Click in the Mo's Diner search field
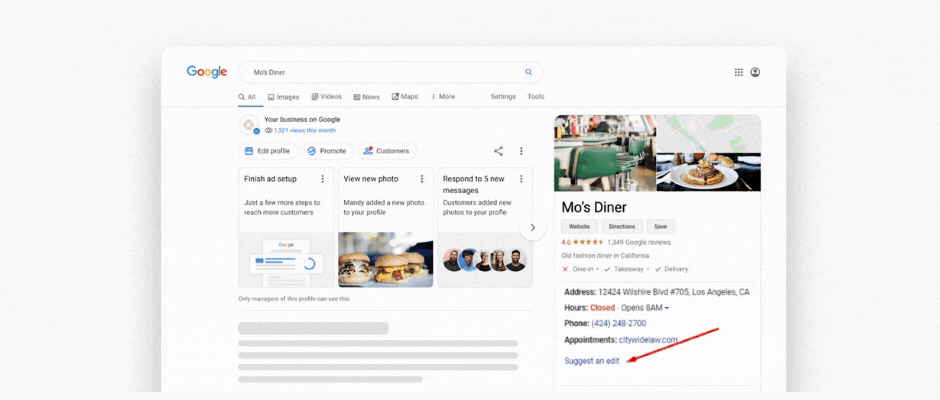Image resolution: width=940 pixels, height=400 pixels. [x=391, y=72]
